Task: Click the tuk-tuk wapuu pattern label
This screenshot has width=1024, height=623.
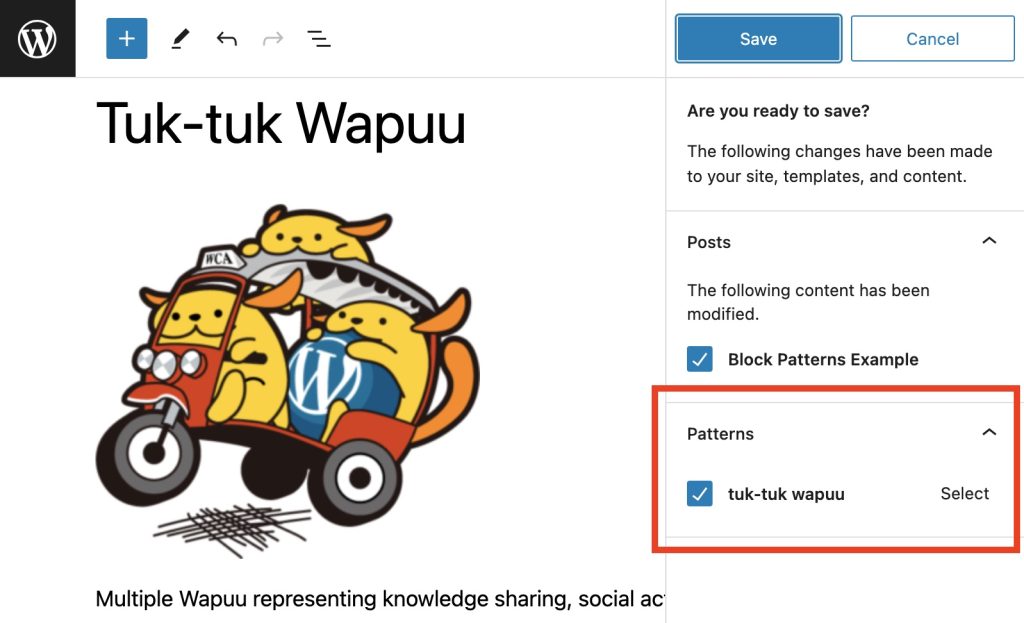Action: click(786, 494)
